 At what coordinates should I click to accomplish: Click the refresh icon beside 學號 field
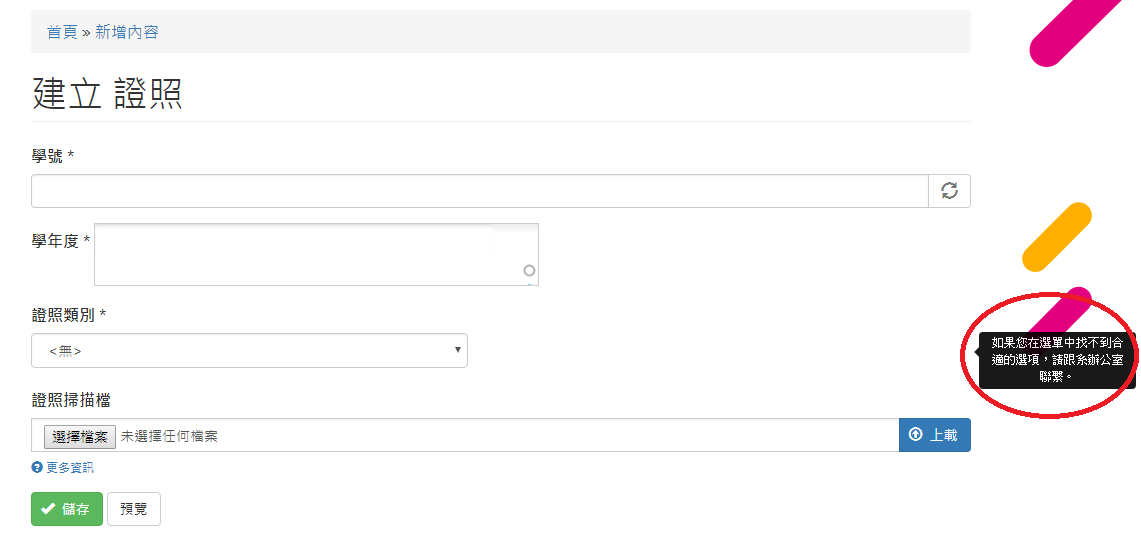(949, 191)
